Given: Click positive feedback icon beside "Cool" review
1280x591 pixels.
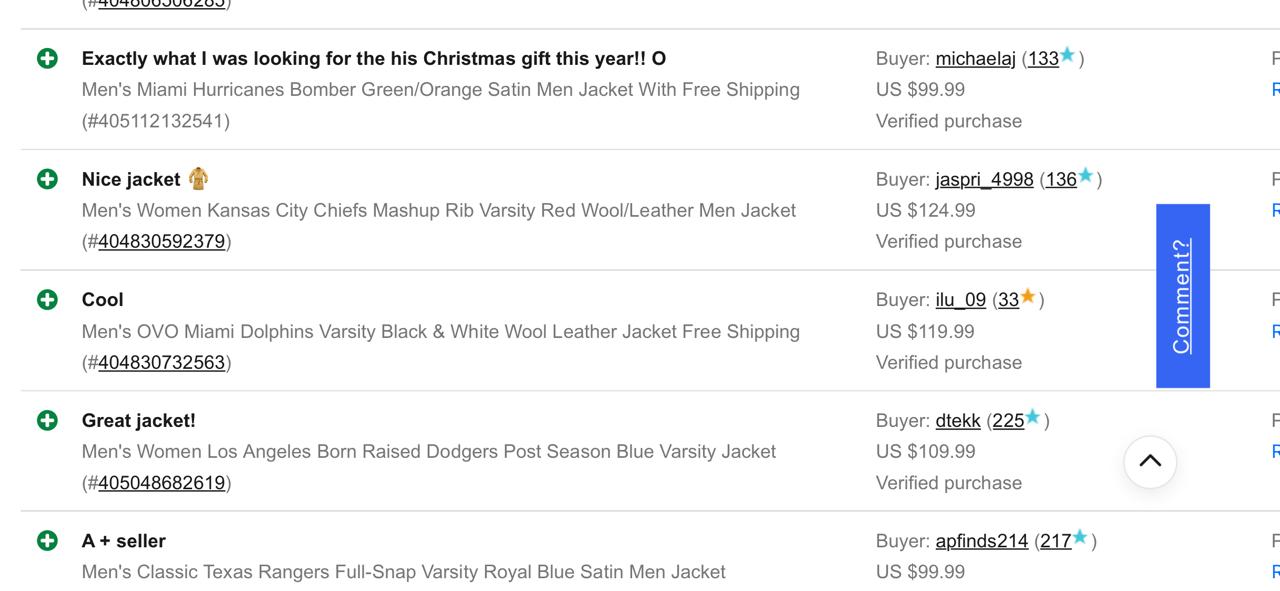Looking at the screenshot, I should point(47,299).
